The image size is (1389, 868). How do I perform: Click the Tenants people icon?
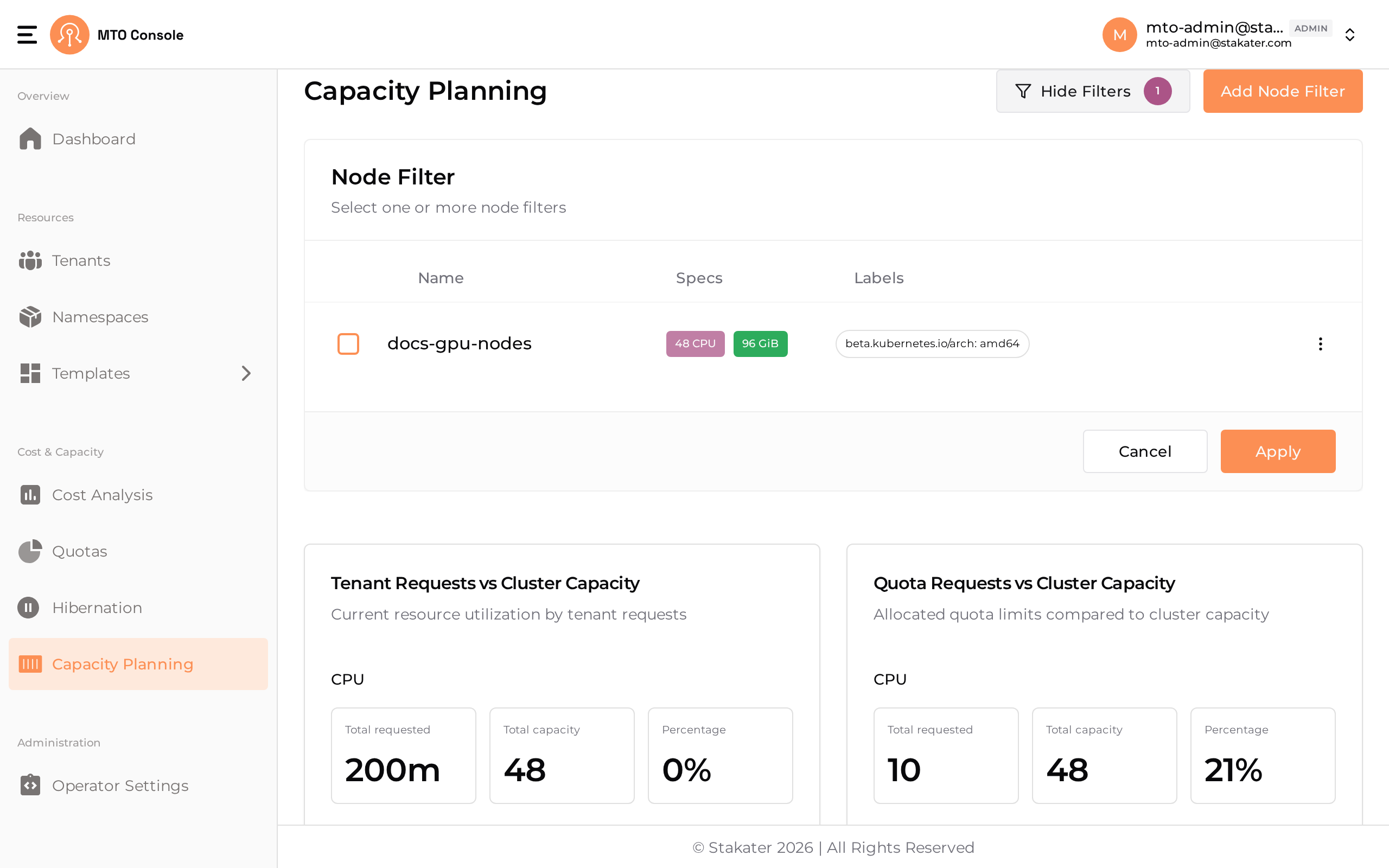[30, 260]
